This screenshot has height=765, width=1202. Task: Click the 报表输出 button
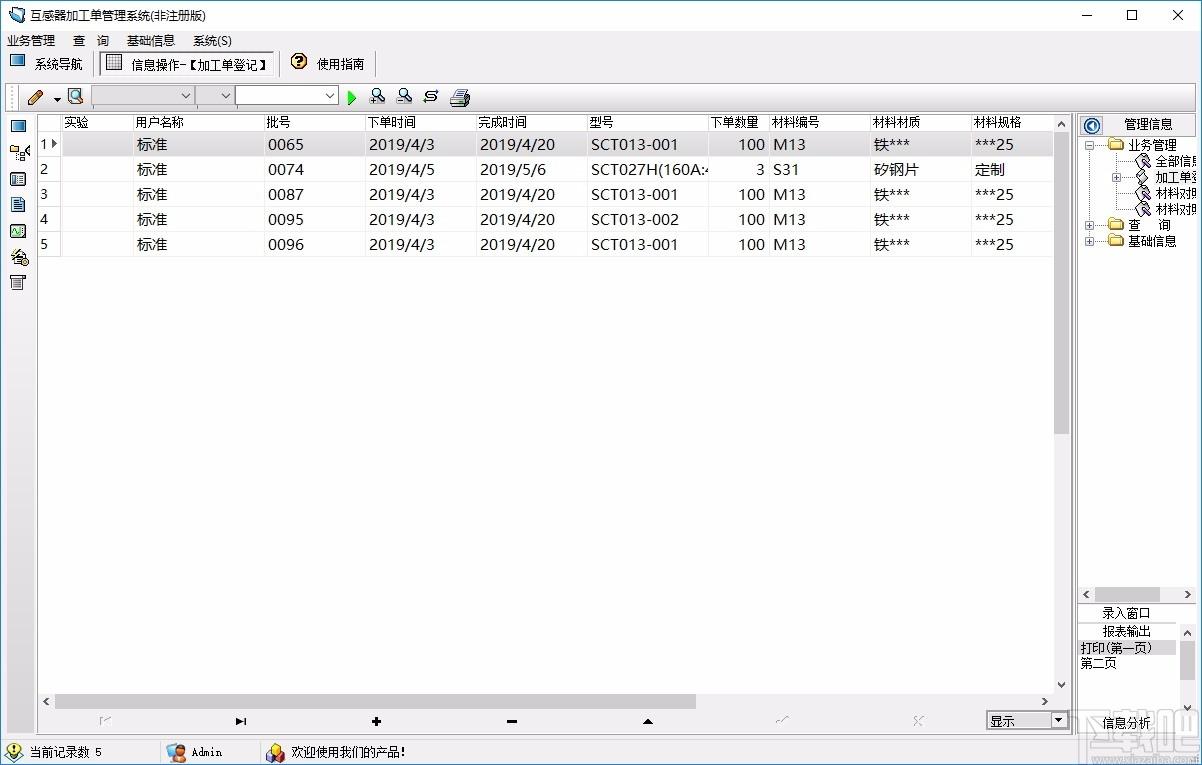pyautogui.click(x=1127, y=631)
